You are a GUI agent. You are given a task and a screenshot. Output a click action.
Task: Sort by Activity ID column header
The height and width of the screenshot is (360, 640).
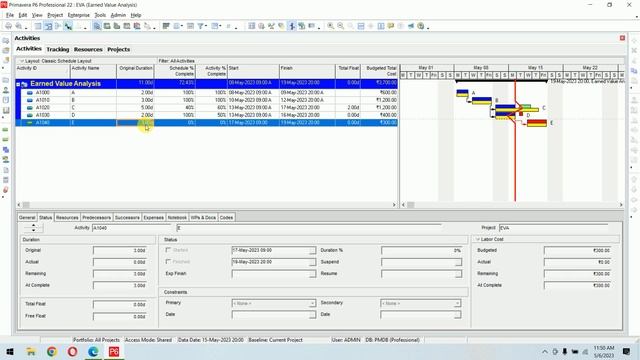click(43, 71)
